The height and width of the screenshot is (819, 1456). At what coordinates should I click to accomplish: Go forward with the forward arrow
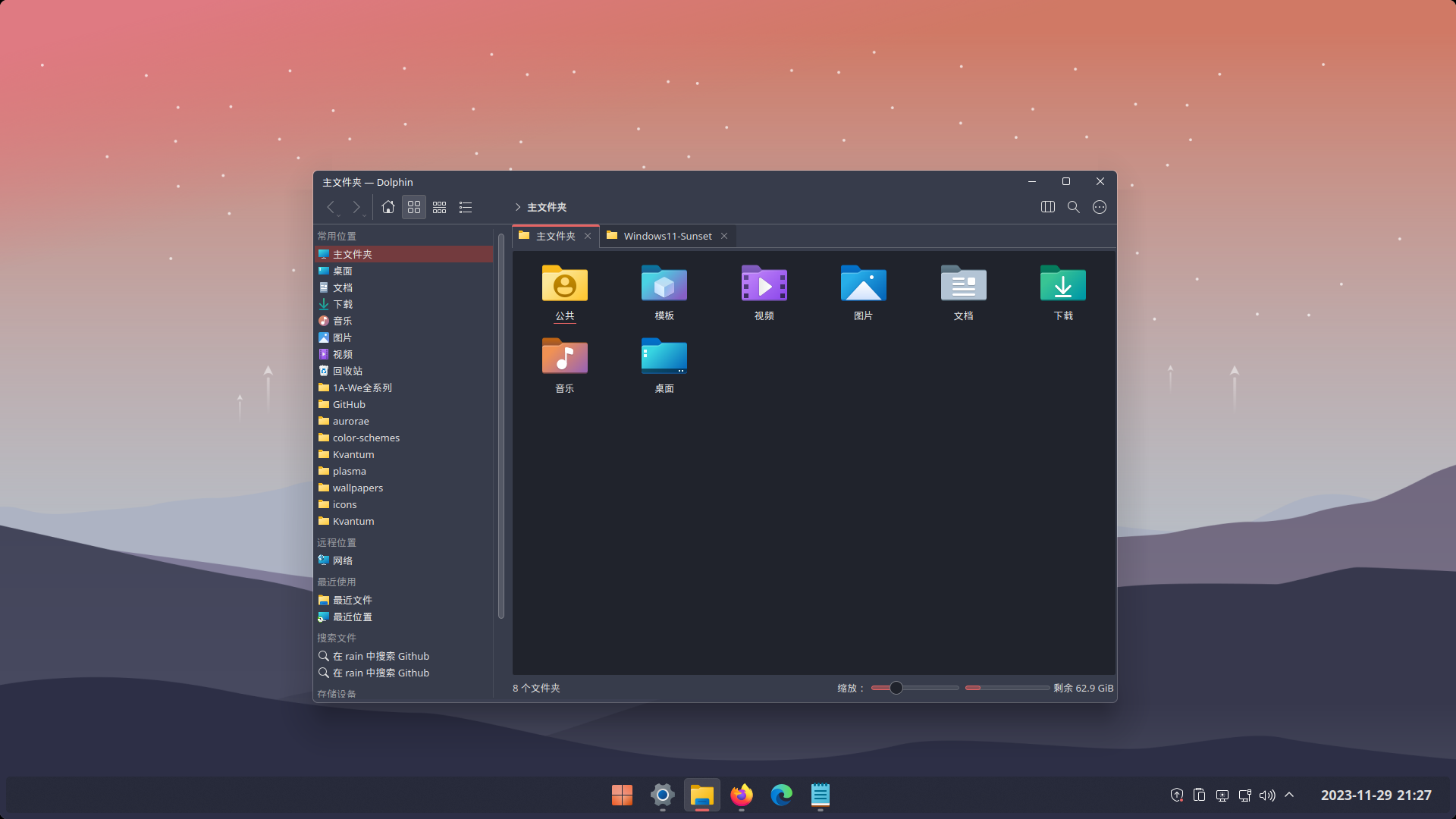point(356,207)
